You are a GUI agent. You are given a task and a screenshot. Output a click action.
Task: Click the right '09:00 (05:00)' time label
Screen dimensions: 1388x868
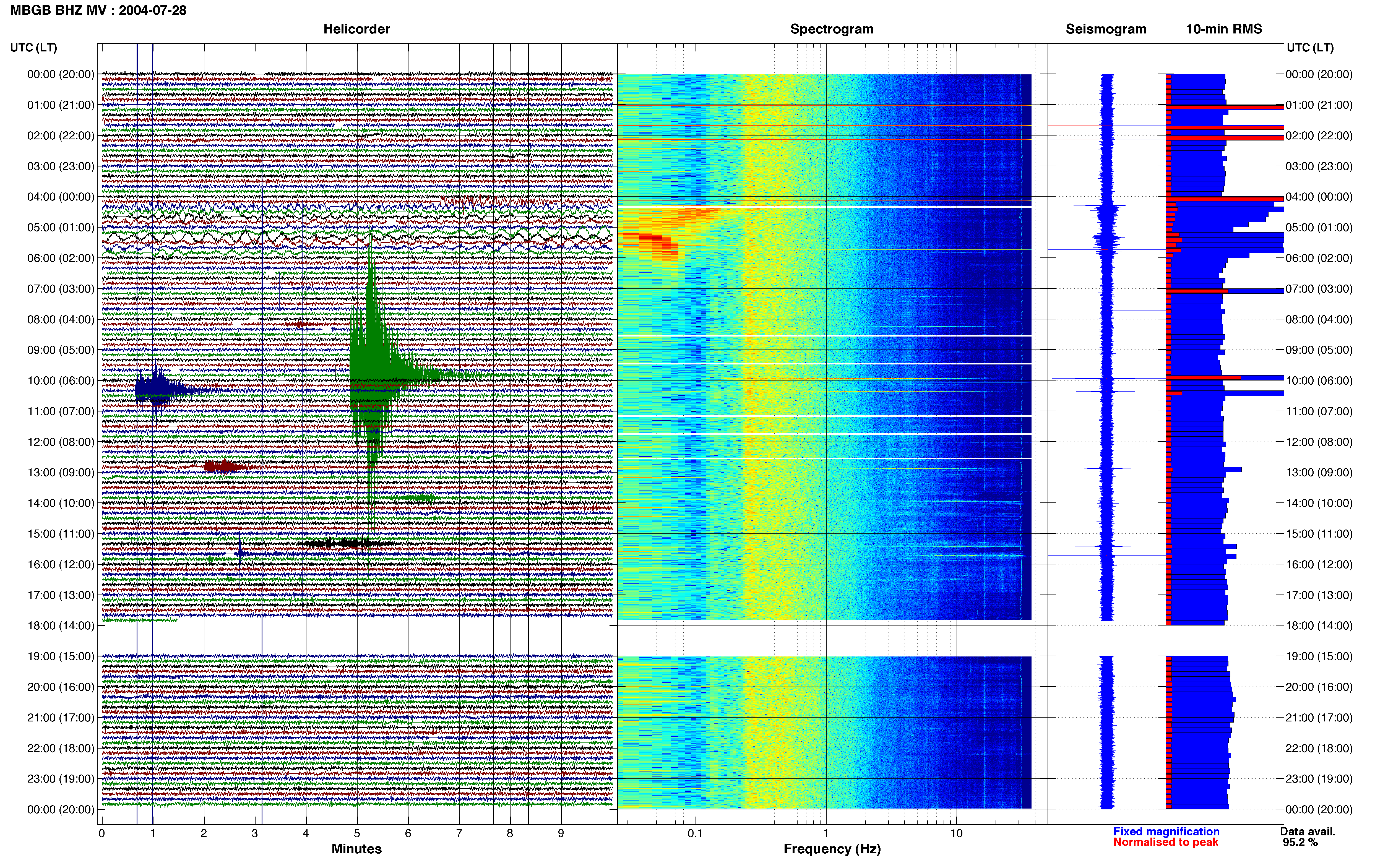tap(1319, 350)
